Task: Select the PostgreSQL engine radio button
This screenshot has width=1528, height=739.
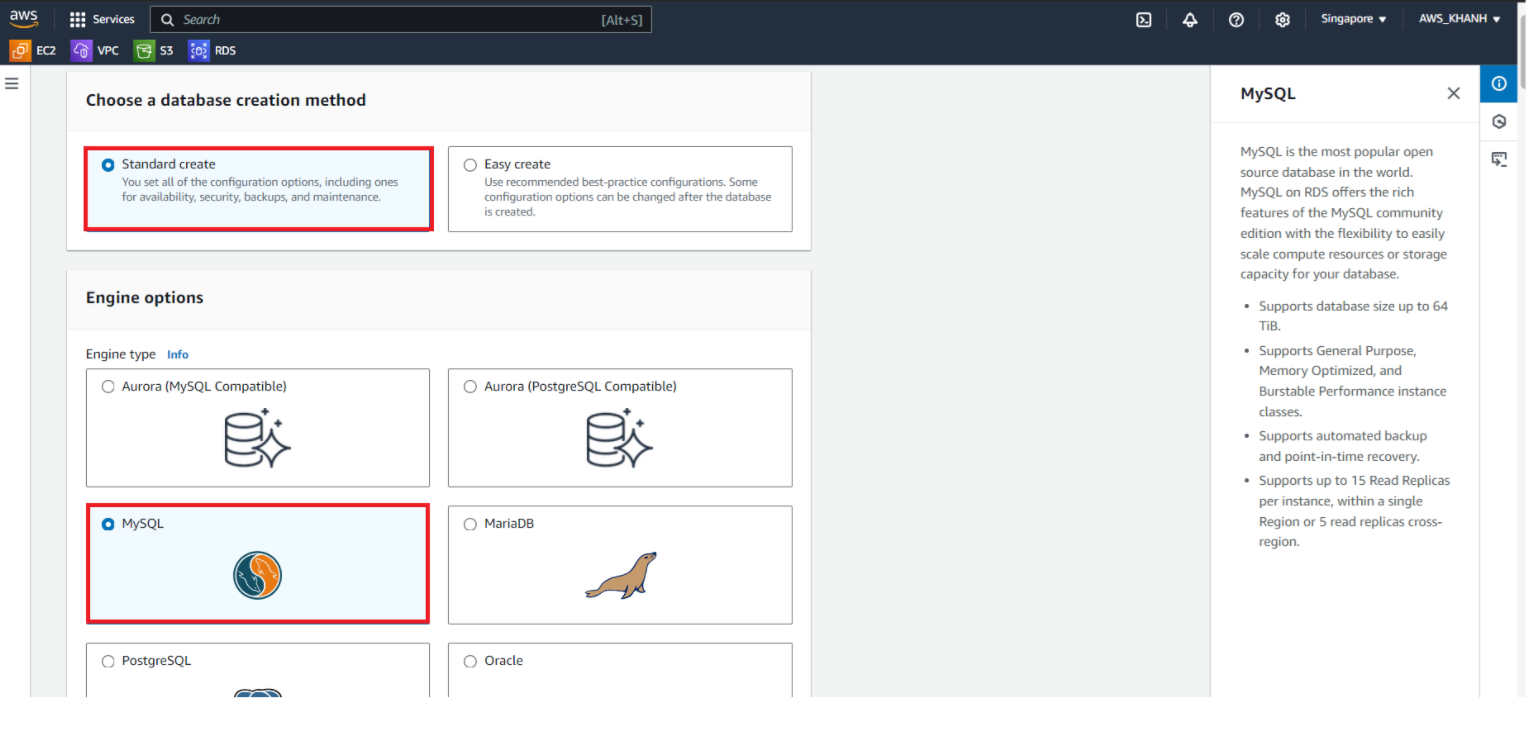Action: pyautogui.click(x=108, y=661)
